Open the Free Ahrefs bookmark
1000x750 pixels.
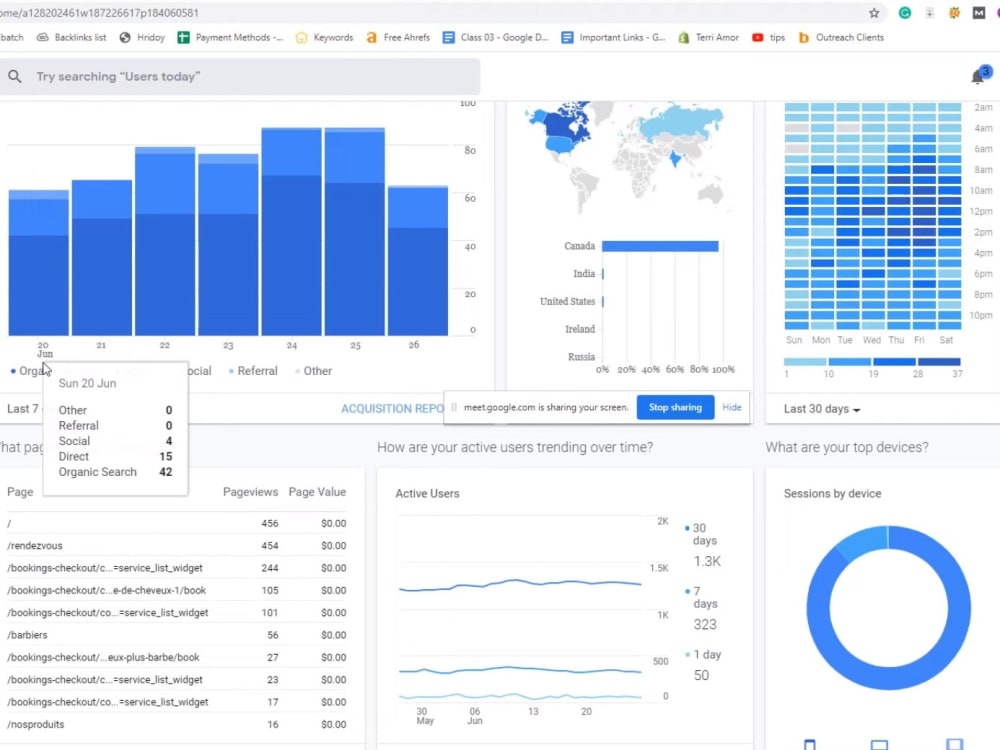(x=398, y=38)
